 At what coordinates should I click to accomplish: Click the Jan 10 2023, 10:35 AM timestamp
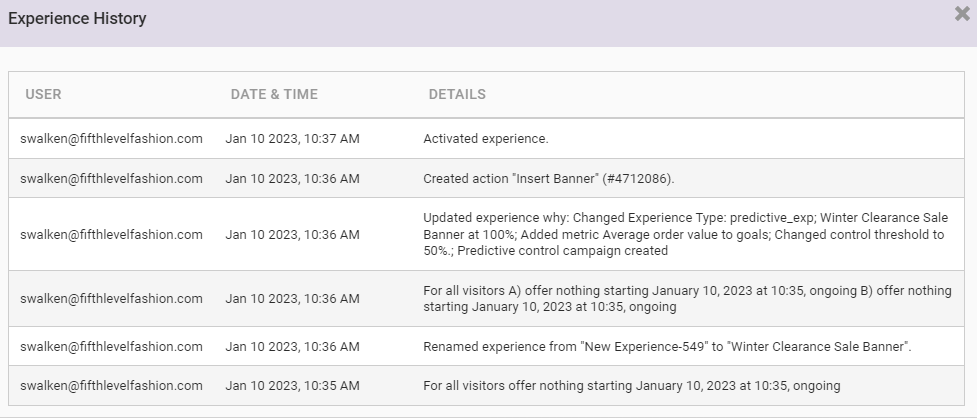292,385
